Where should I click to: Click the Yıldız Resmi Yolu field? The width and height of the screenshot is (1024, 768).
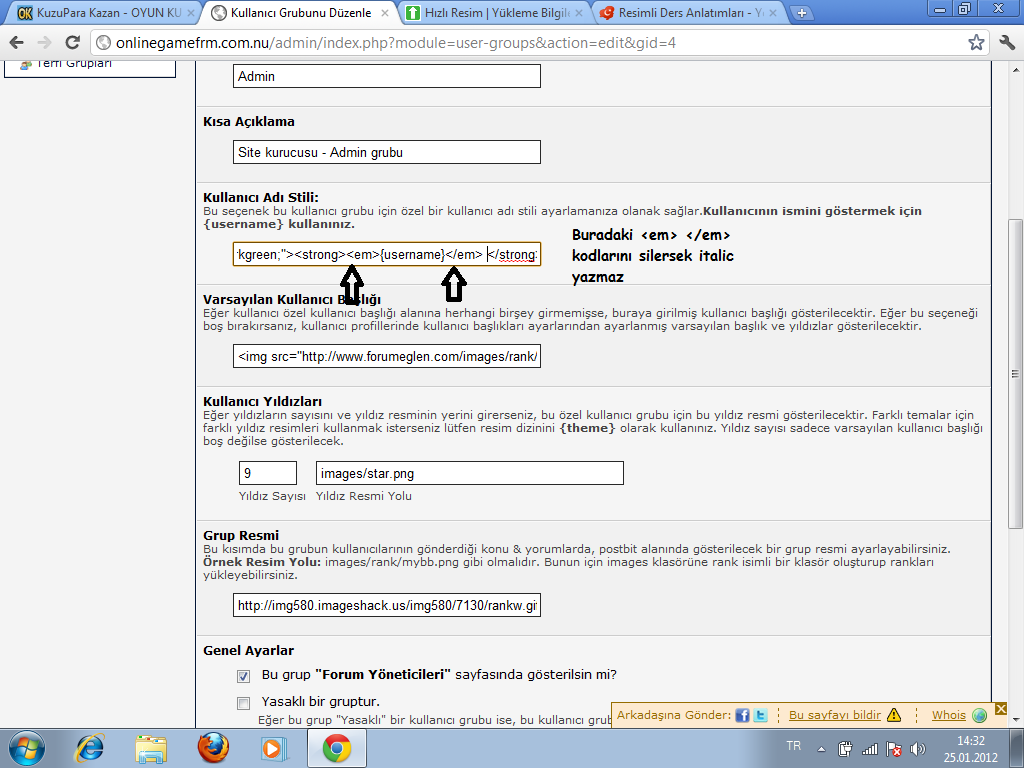[469, 473]
